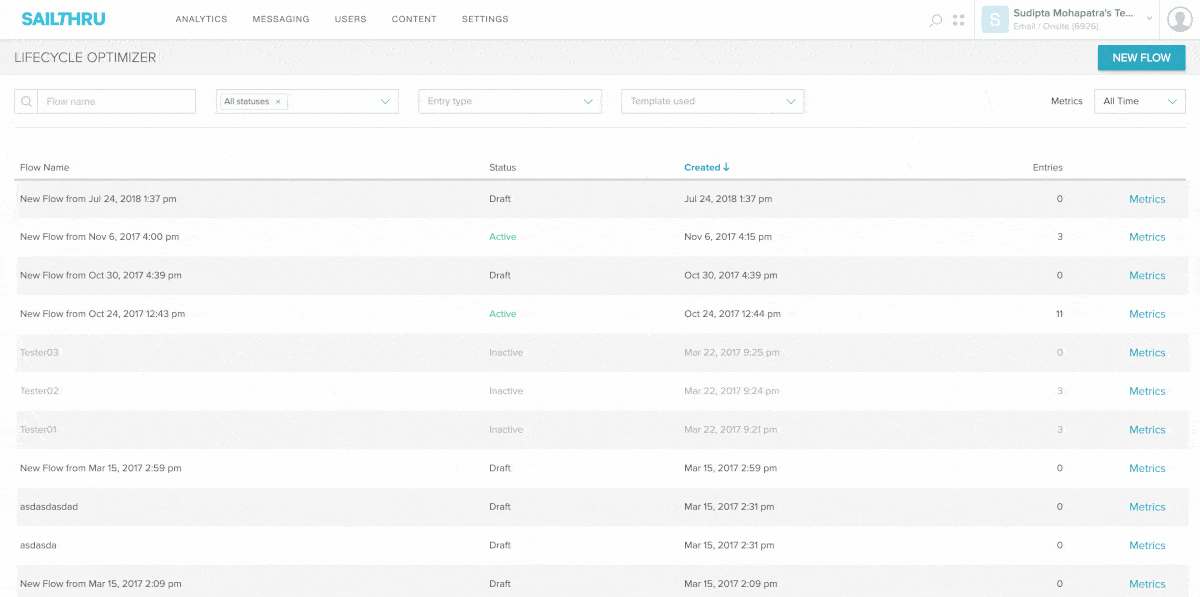Image resolution: width=1200 pixels, height=597 pixels.
Task: Open the Messaging menu
Action: (281, 19)
